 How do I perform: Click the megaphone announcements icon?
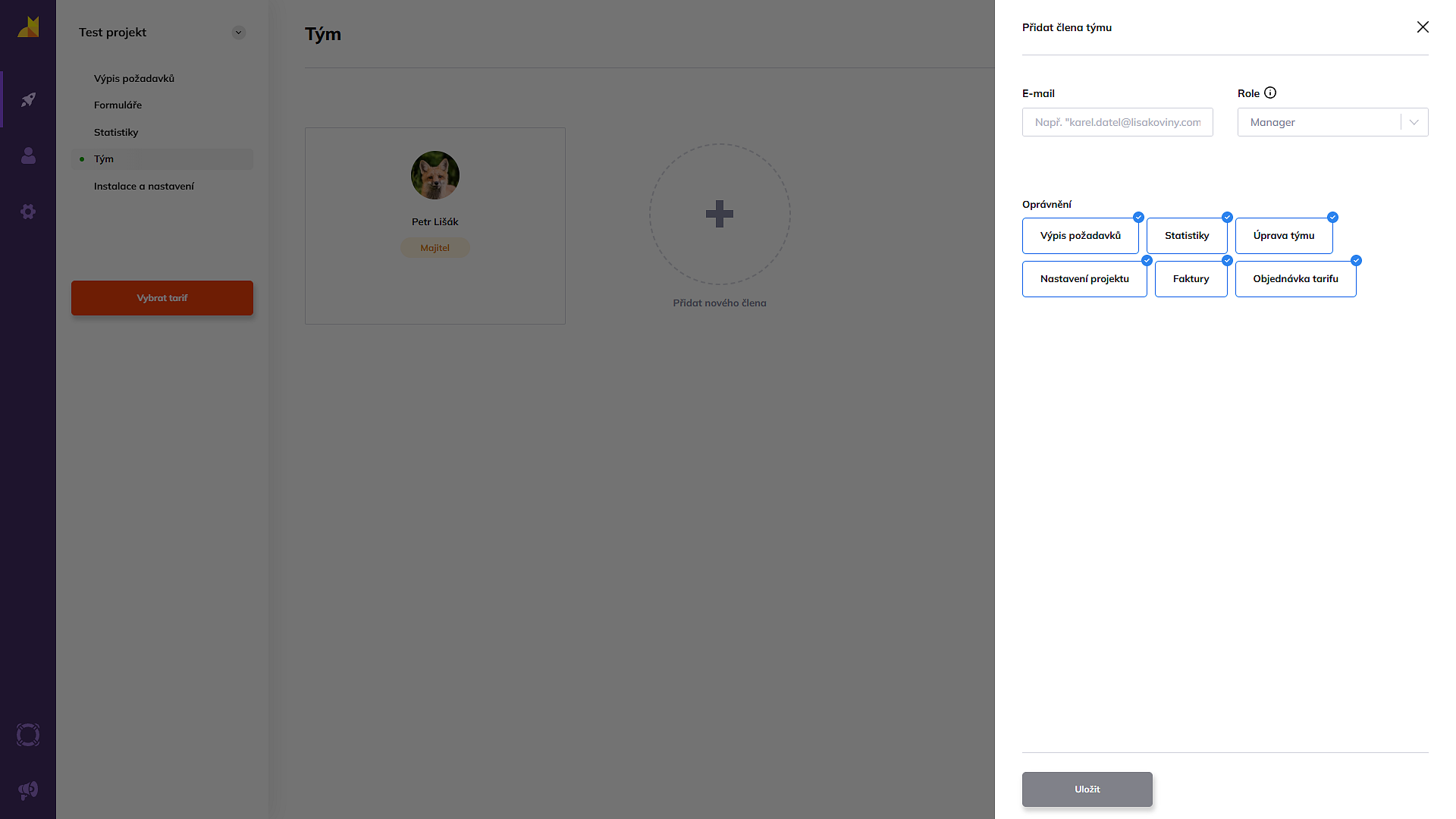click(28, 790)
